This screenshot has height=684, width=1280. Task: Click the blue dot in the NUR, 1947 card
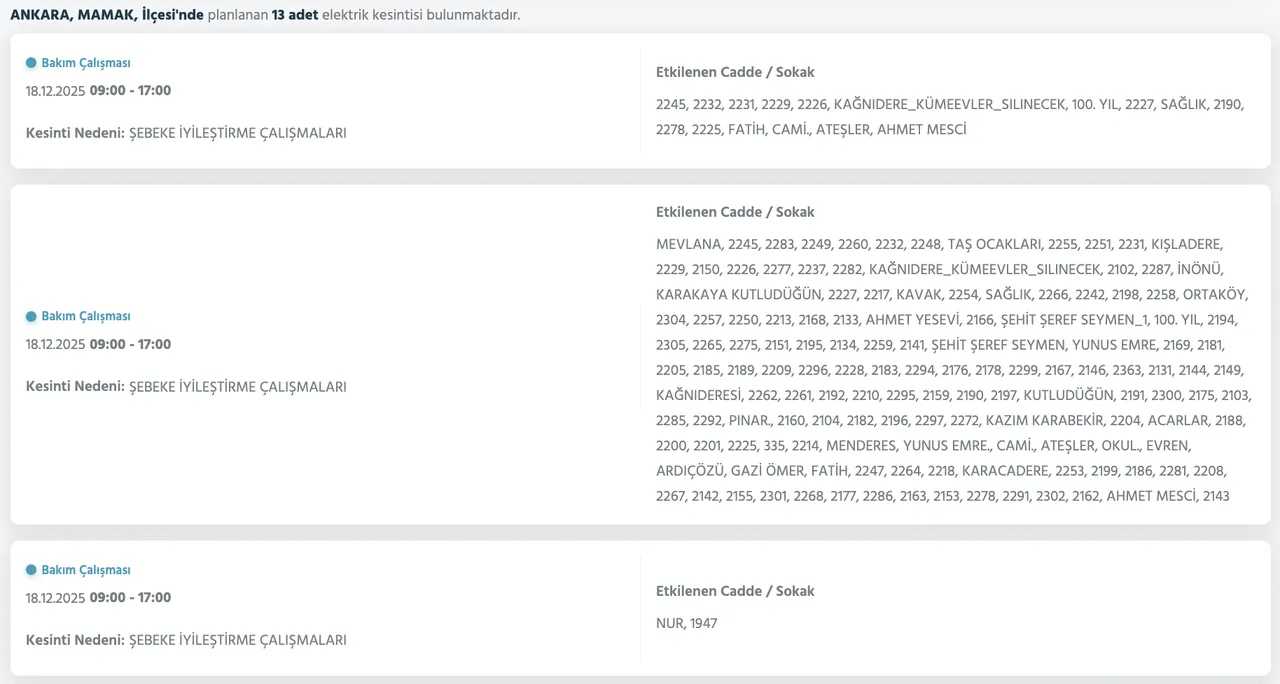tap(31, 570)
